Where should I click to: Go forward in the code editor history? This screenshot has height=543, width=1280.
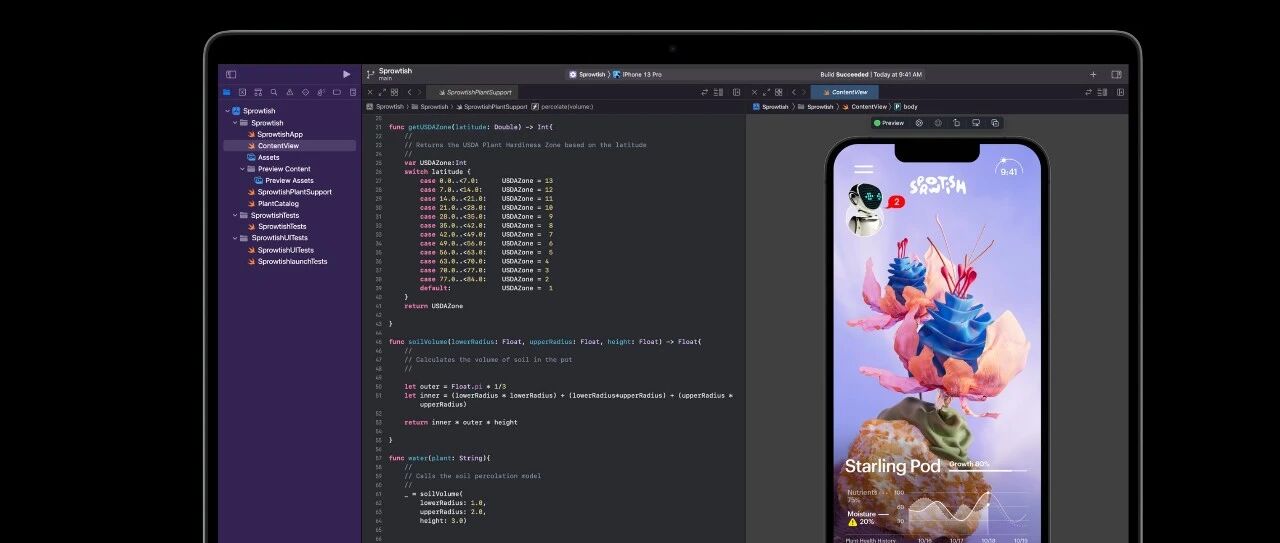[421, 92]
